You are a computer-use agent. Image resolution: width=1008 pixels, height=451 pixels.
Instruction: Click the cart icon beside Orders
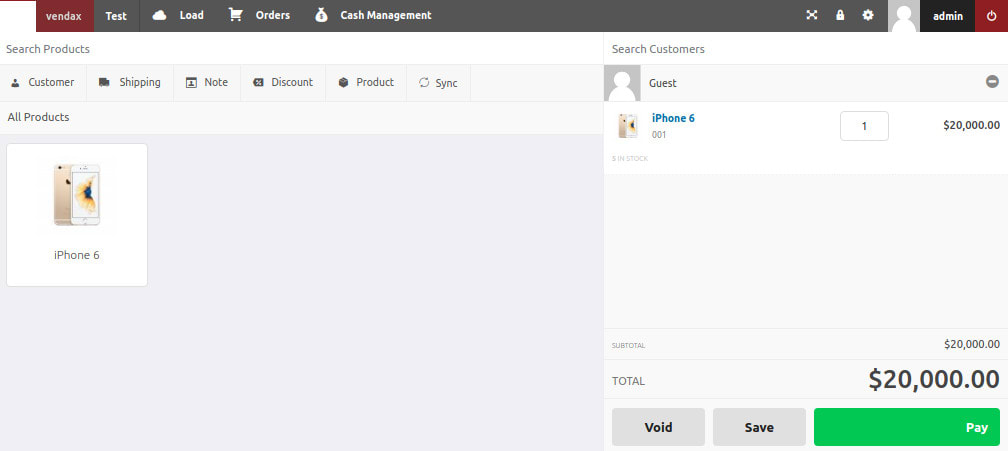(x=236, y=15)
